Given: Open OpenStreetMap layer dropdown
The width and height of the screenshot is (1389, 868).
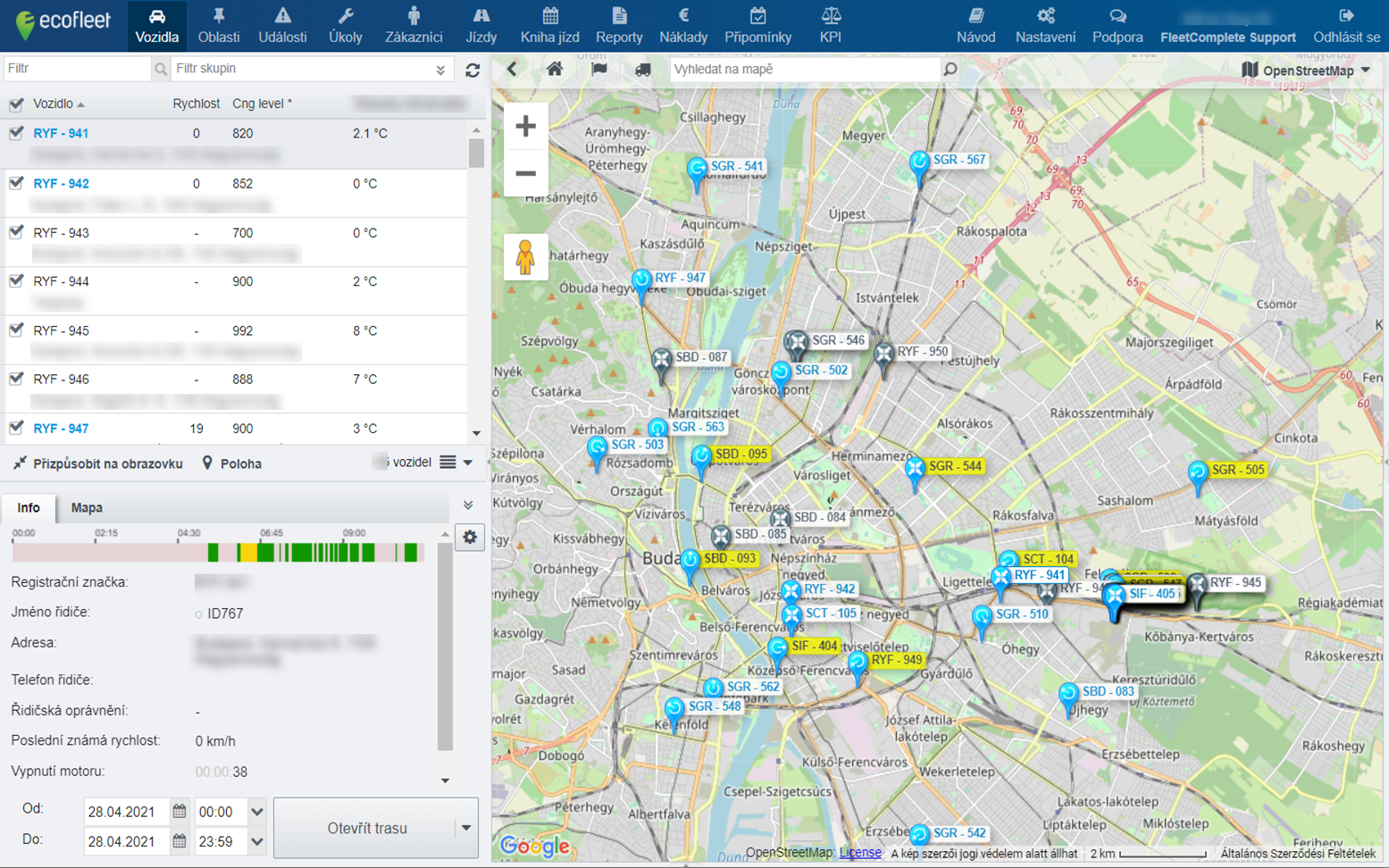Looking at the screenshot, I should point(1306,71).
